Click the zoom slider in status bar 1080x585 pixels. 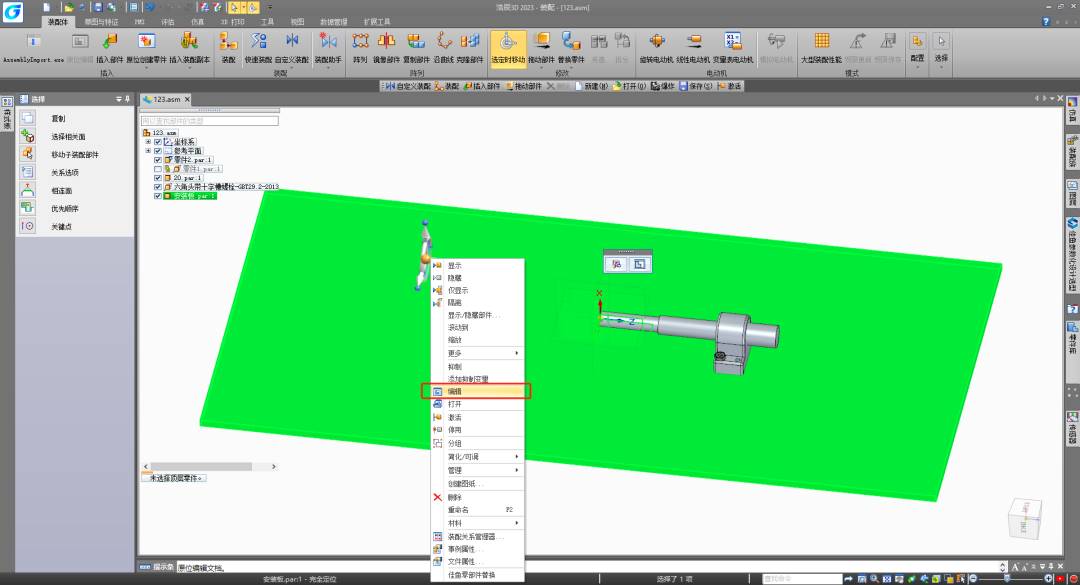click(1007, 579)
